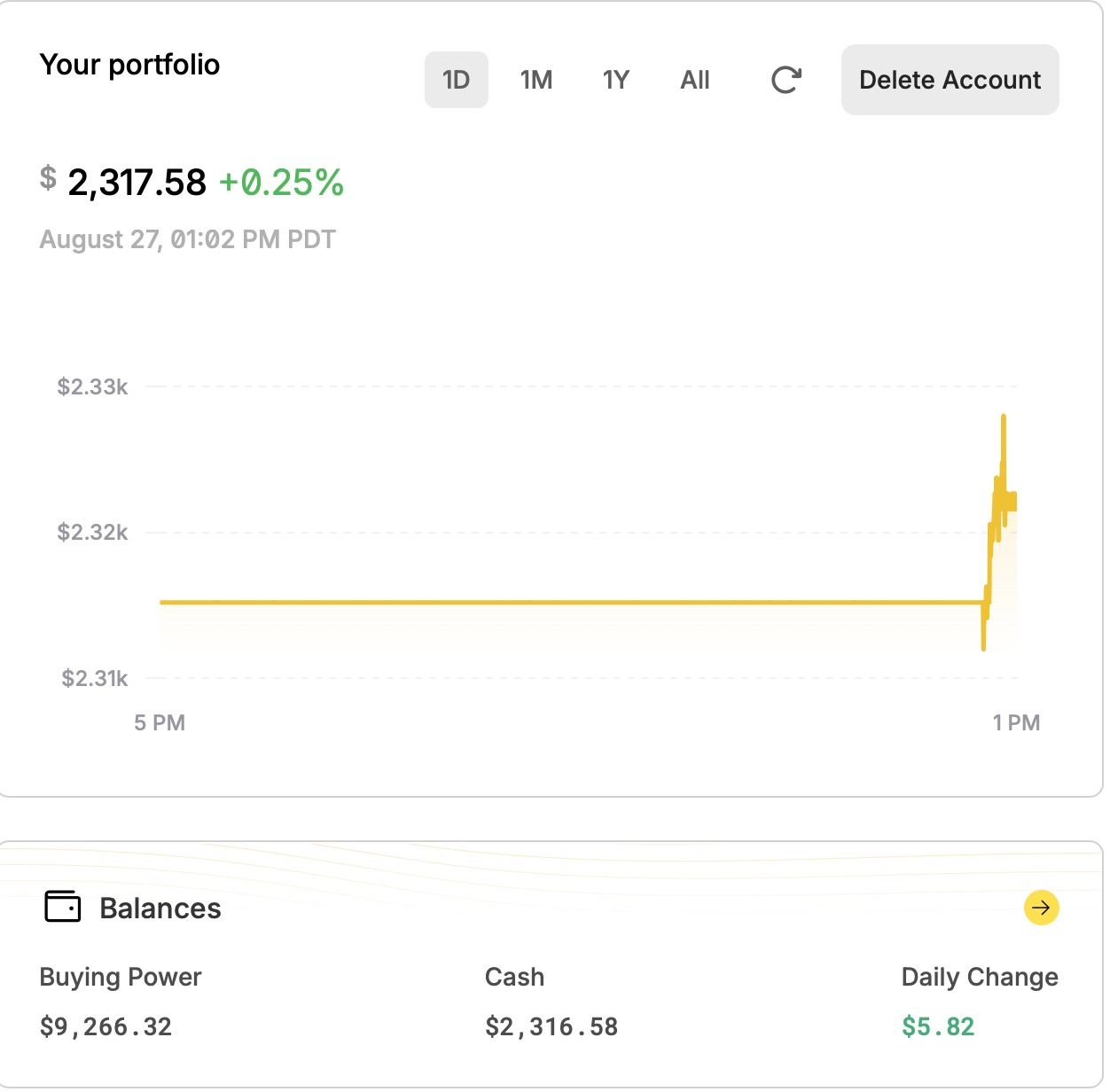
Task: Click the Daily Change value $5.82
Action: 938,1026
